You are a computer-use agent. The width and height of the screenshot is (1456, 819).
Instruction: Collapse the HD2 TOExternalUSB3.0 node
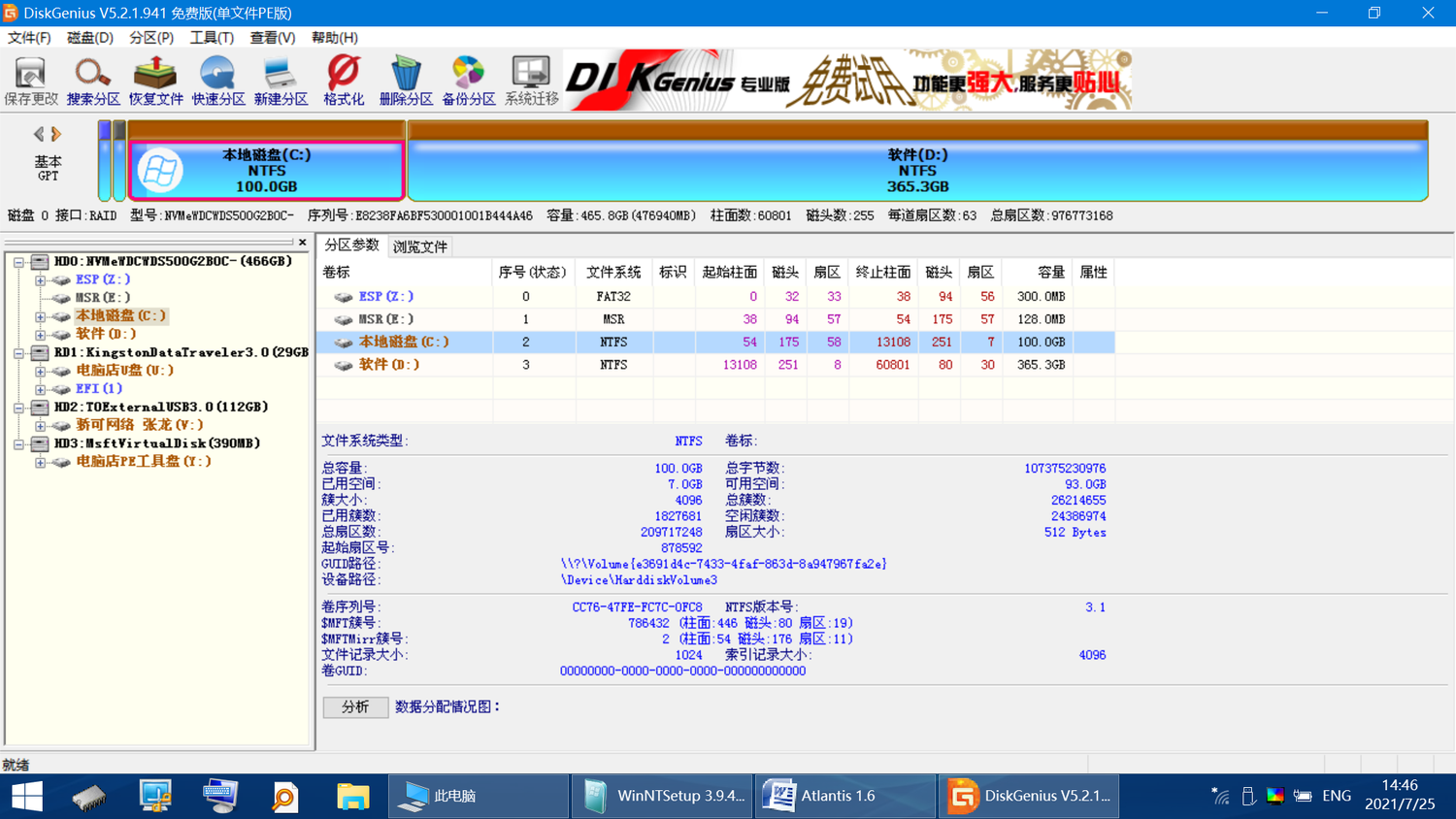[x=18, y=408]
